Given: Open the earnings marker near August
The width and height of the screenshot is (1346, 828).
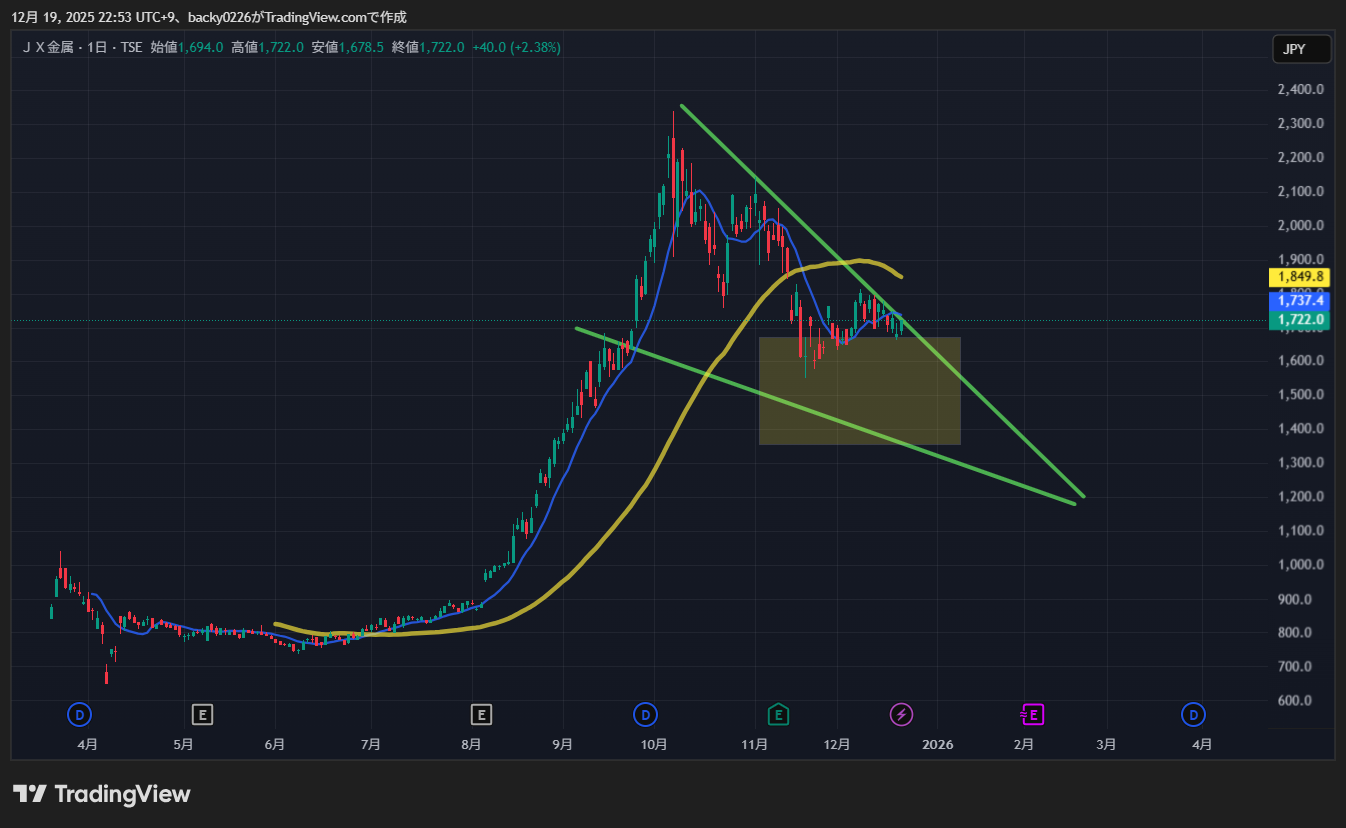Looking at the screenshot, I should tap(482, 714).
